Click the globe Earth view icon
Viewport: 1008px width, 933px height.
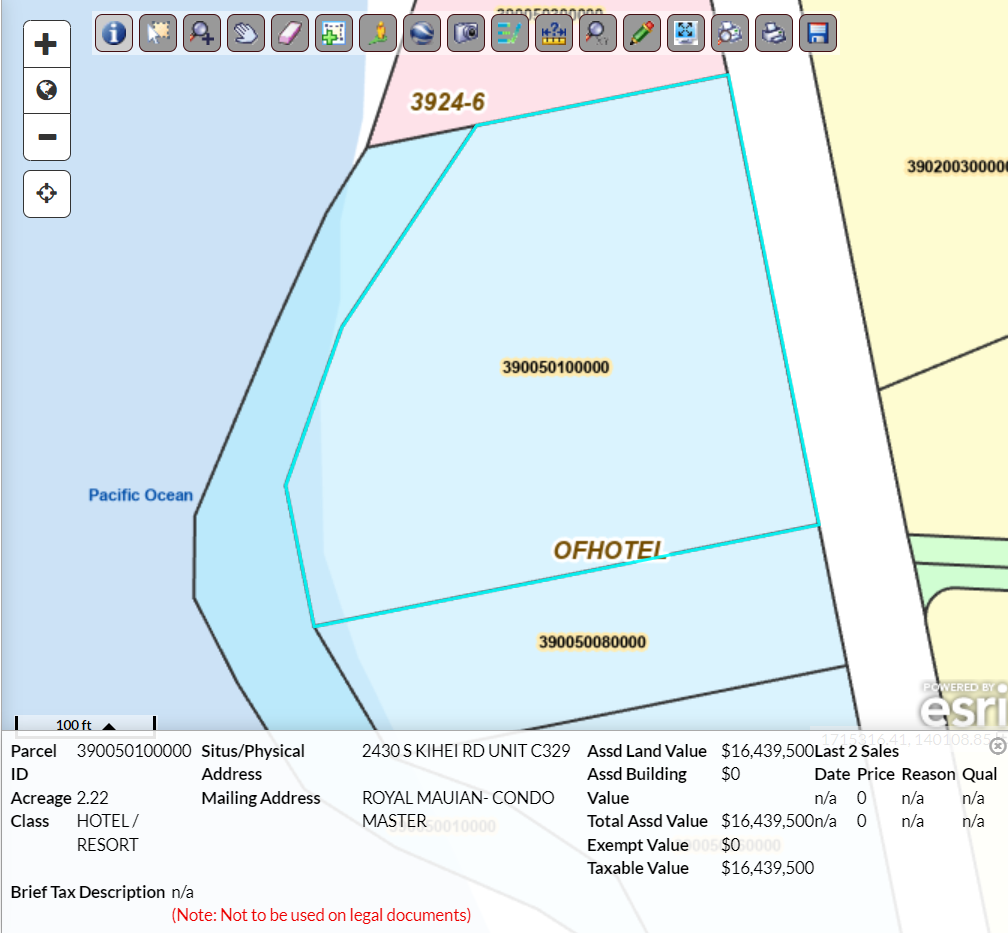click(x=422, y=33)
